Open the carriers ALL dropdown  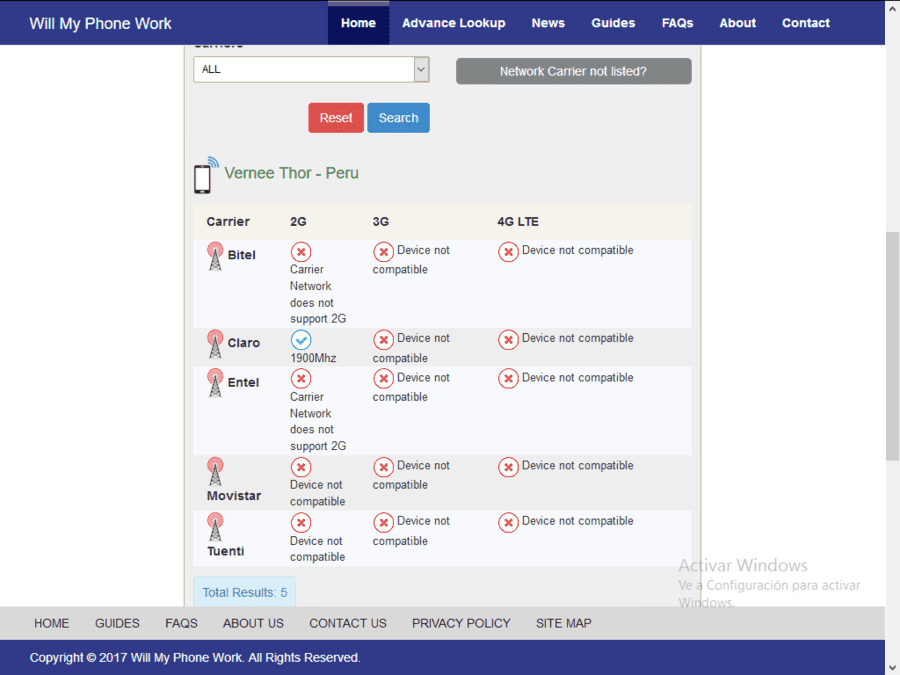pyautogui.click(x=311, y=69)
